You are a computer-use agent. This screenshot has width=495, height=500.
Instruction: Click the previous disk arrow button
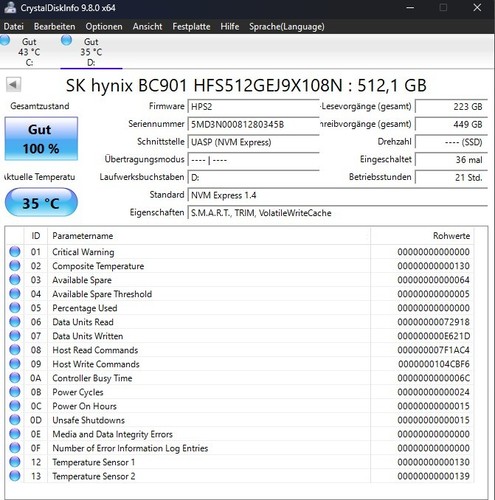click(x=13, y=85)
